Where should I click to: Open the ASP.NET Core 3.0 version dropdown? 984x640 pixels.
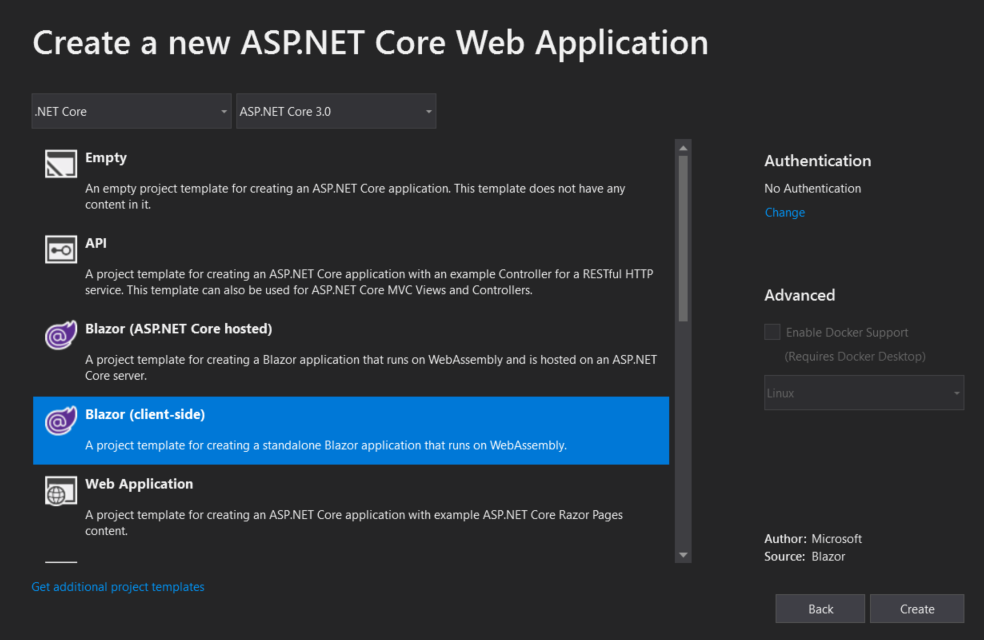click(336, 111)
